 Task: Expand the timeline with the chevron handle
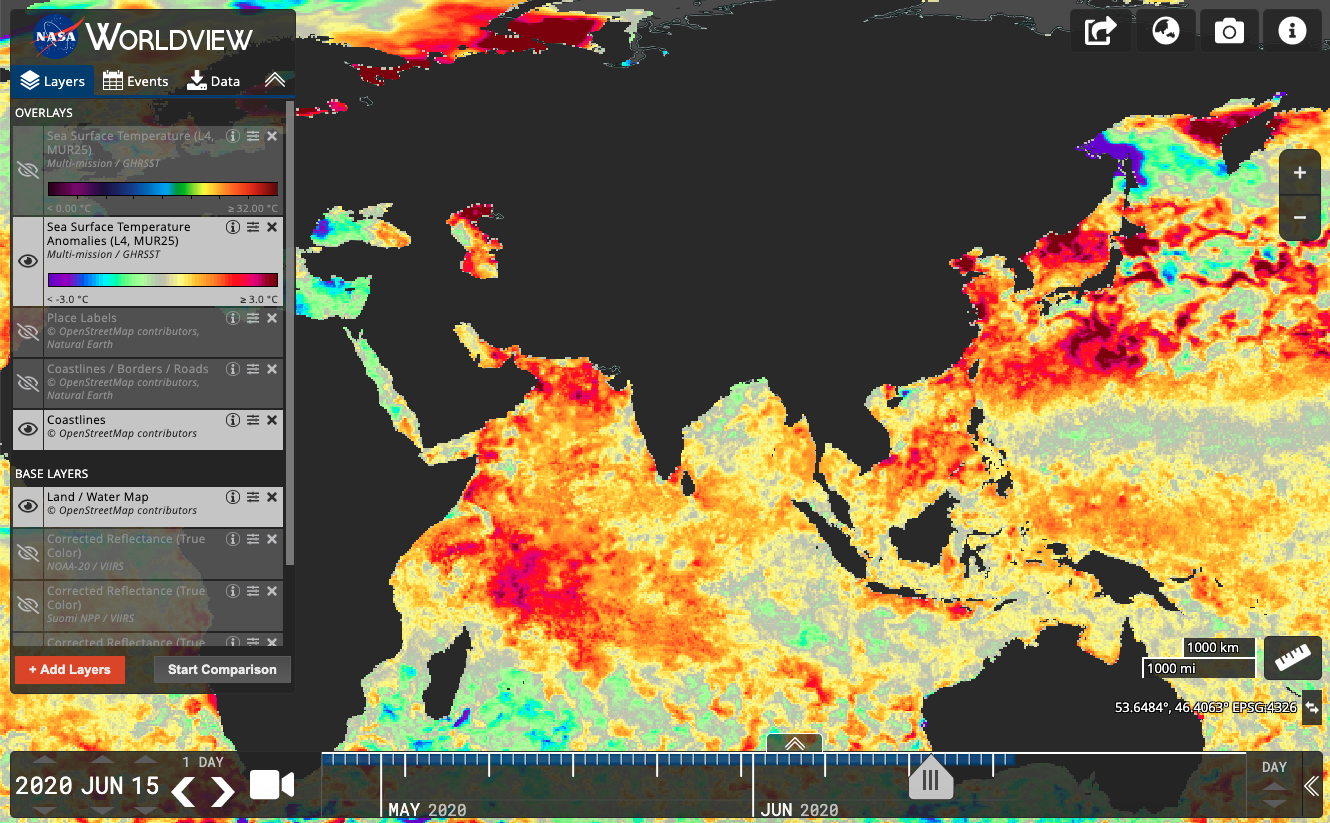point(795,743)
